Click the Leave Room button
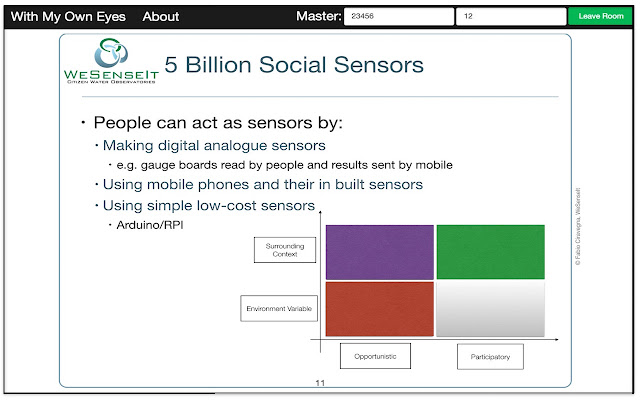 pyautogui.click(x=601, y=16)
